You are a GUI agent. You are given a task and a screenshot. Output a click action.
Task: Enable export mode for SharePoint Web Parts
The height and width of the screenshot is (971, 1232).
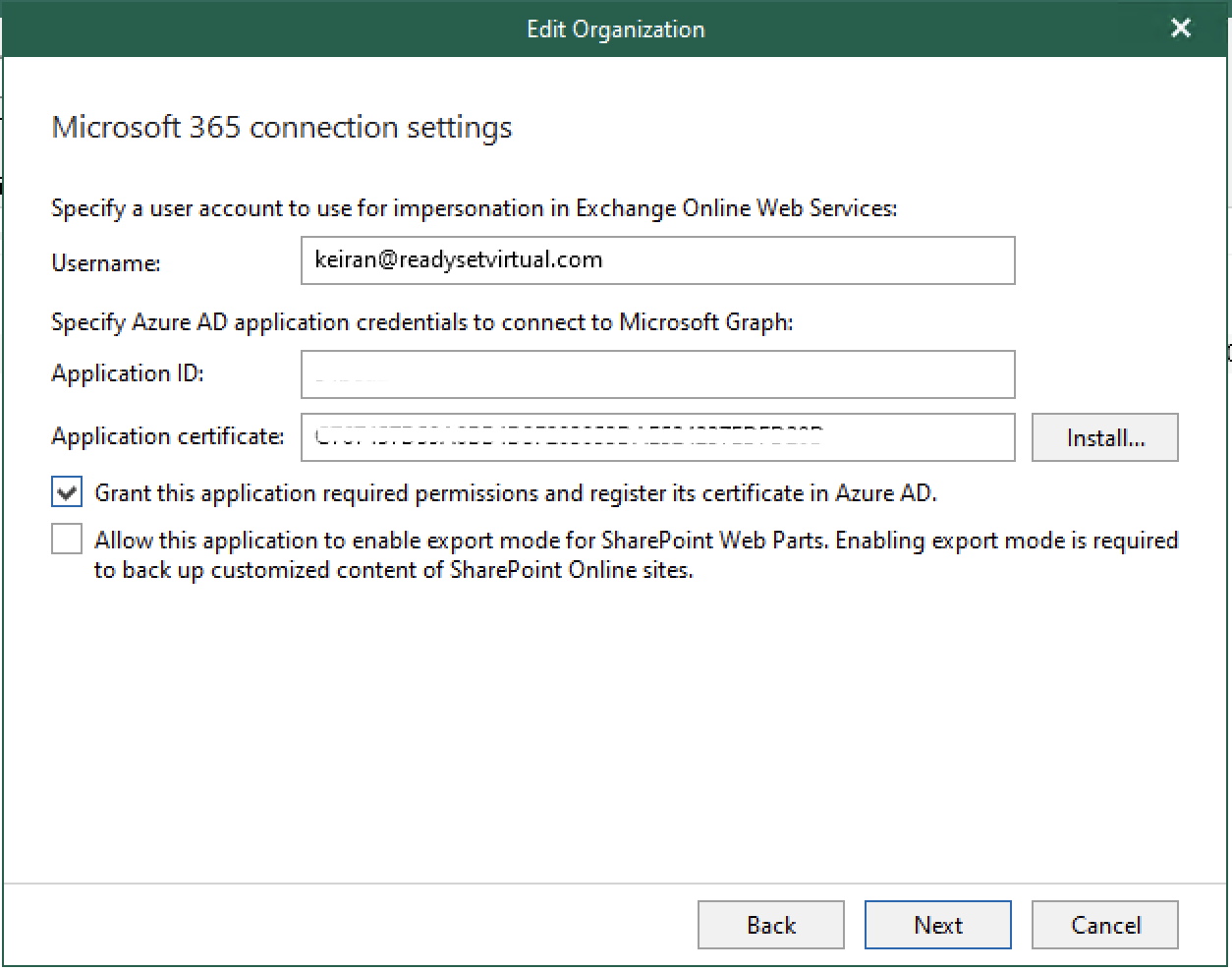pos(67,540)
